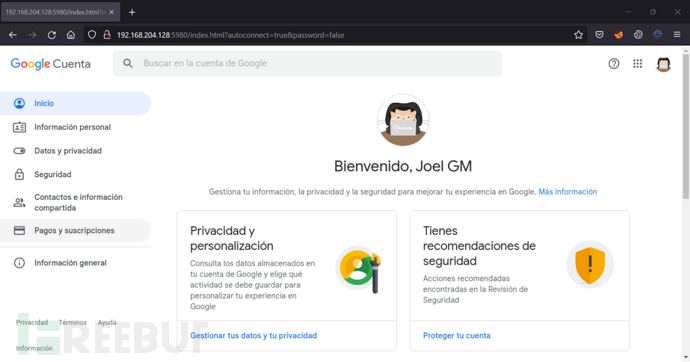Open the Firefox hamburger menu

(677, 35)
